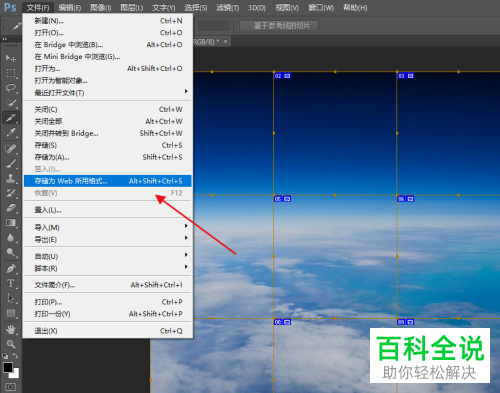Open the 图层(L) menu
This screenshot has width=500, height=393.
(x=132, y=7)
